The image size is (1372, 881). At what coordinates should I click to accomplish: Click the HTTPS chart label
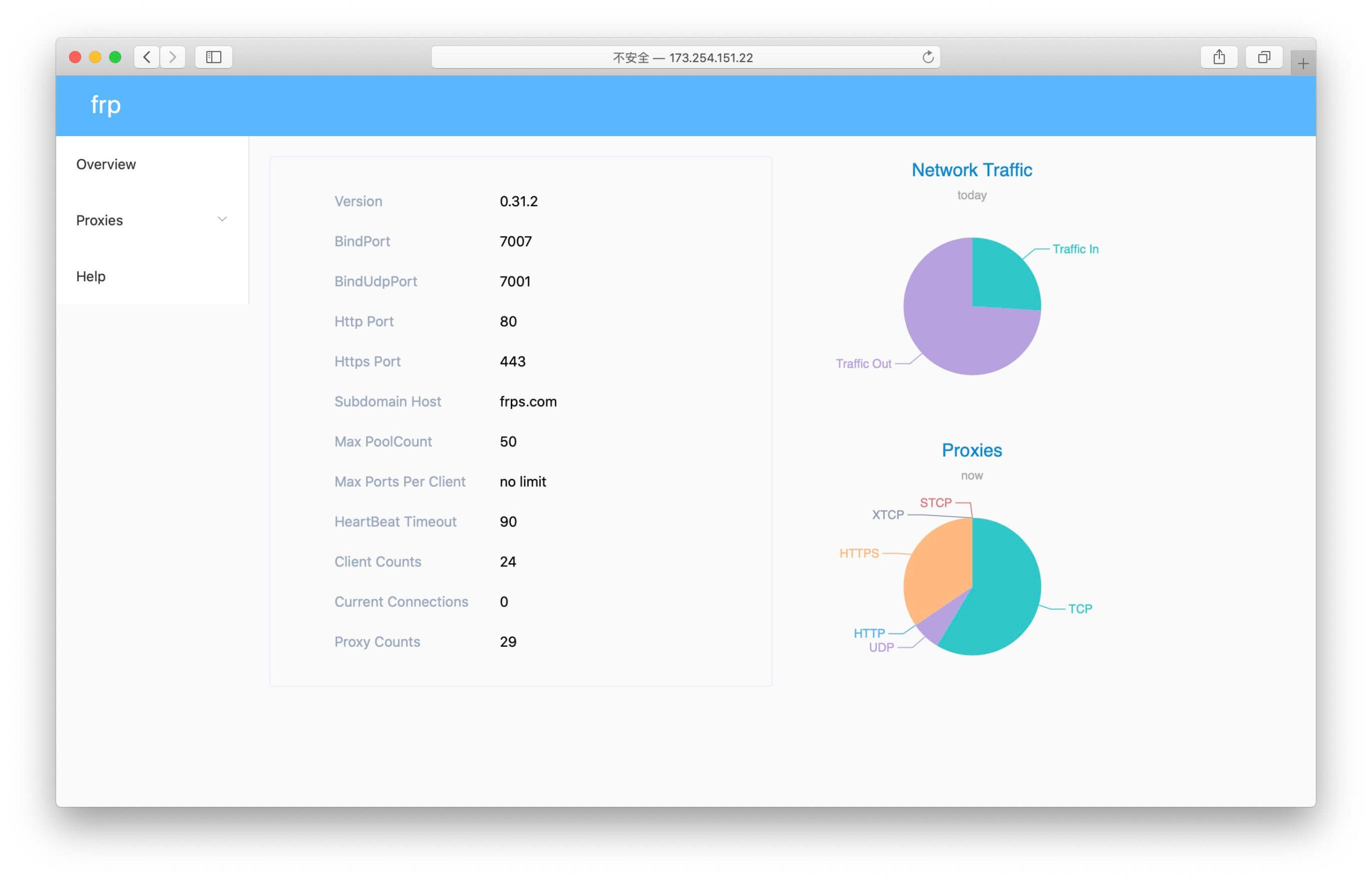coord(859,554)
